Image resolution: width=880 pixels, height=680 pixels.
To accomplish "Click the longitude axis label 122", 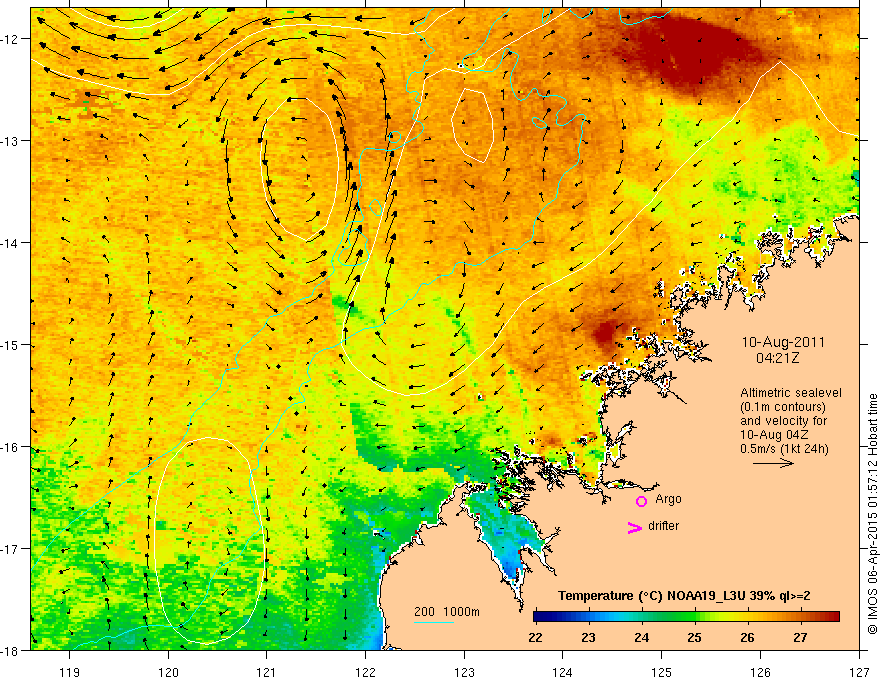I will click(365, 672).
